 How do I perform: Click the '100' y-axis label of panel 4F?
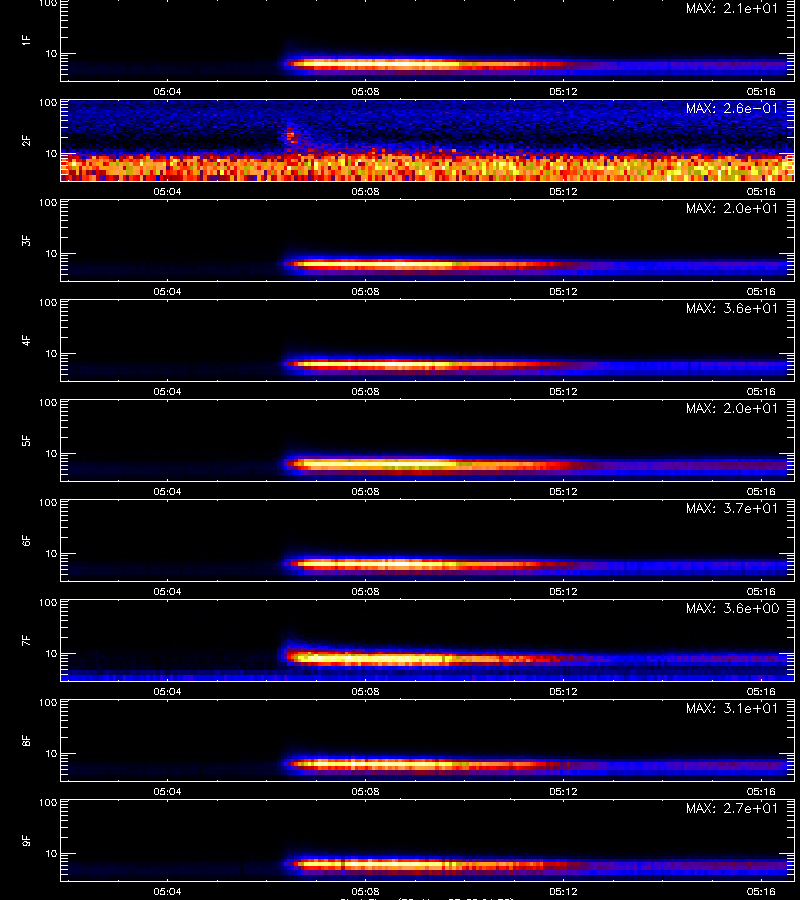[48, 302]
